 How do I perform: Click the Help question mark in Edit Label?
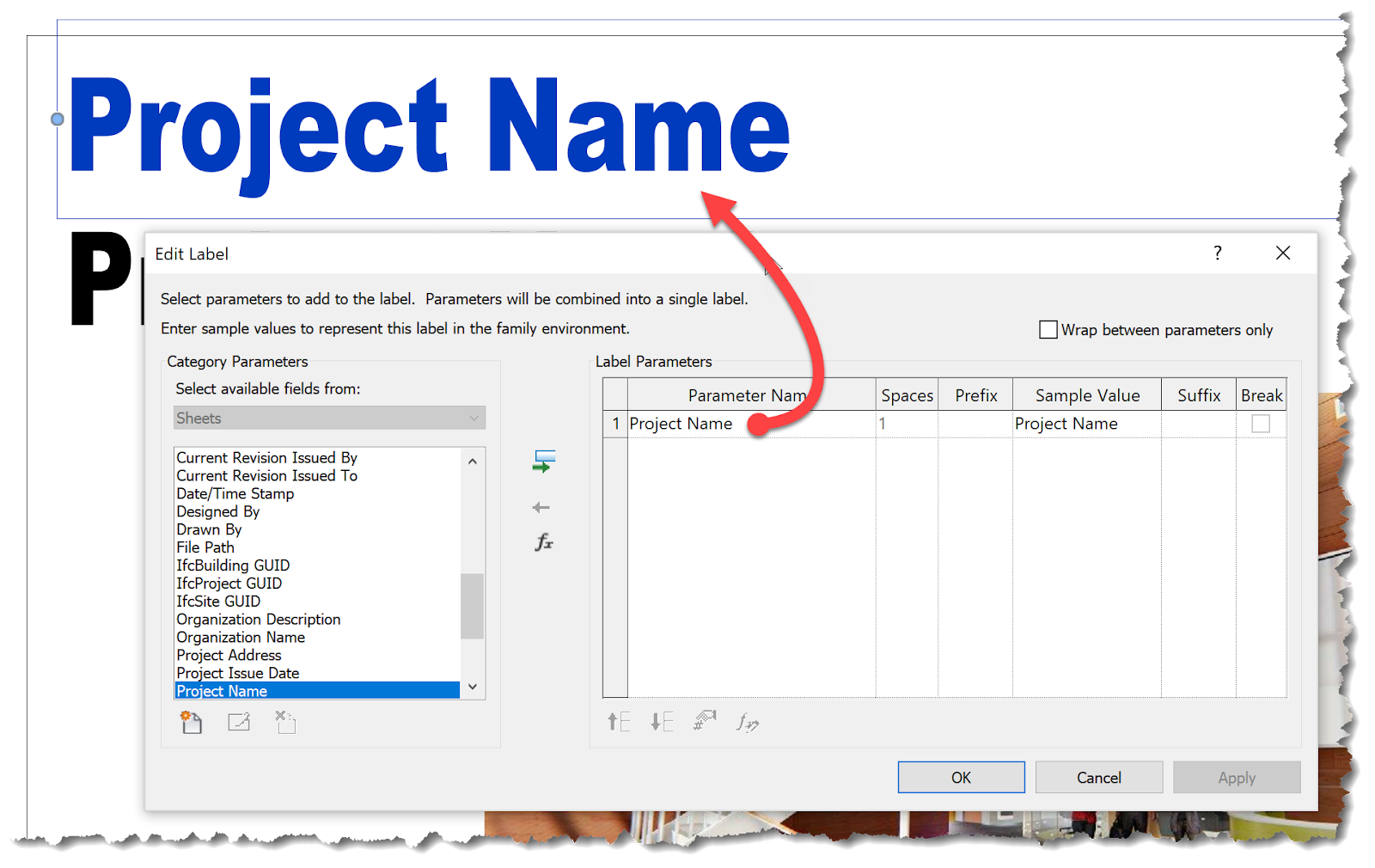[x=1217, y=253]
